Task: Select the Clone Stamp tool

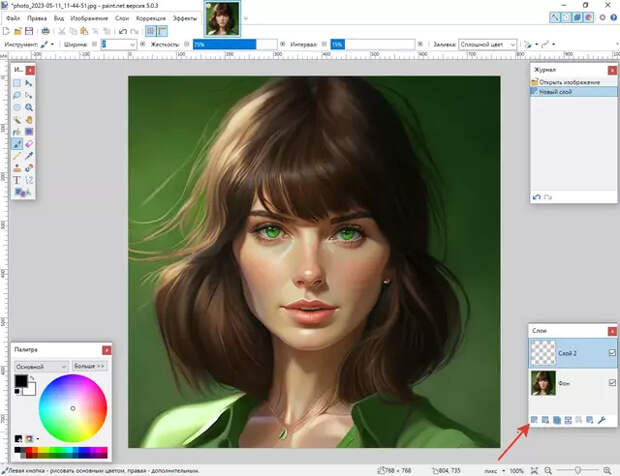Action: (x=17, y=168)
